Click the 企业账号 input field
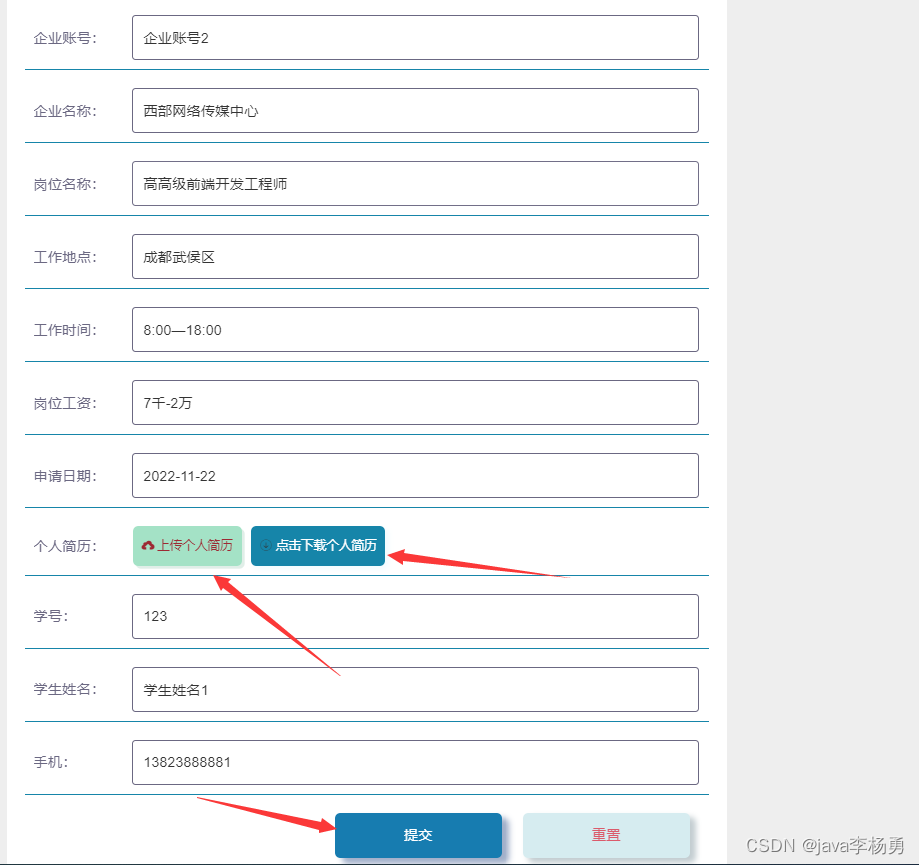 [x=415, y=38]
